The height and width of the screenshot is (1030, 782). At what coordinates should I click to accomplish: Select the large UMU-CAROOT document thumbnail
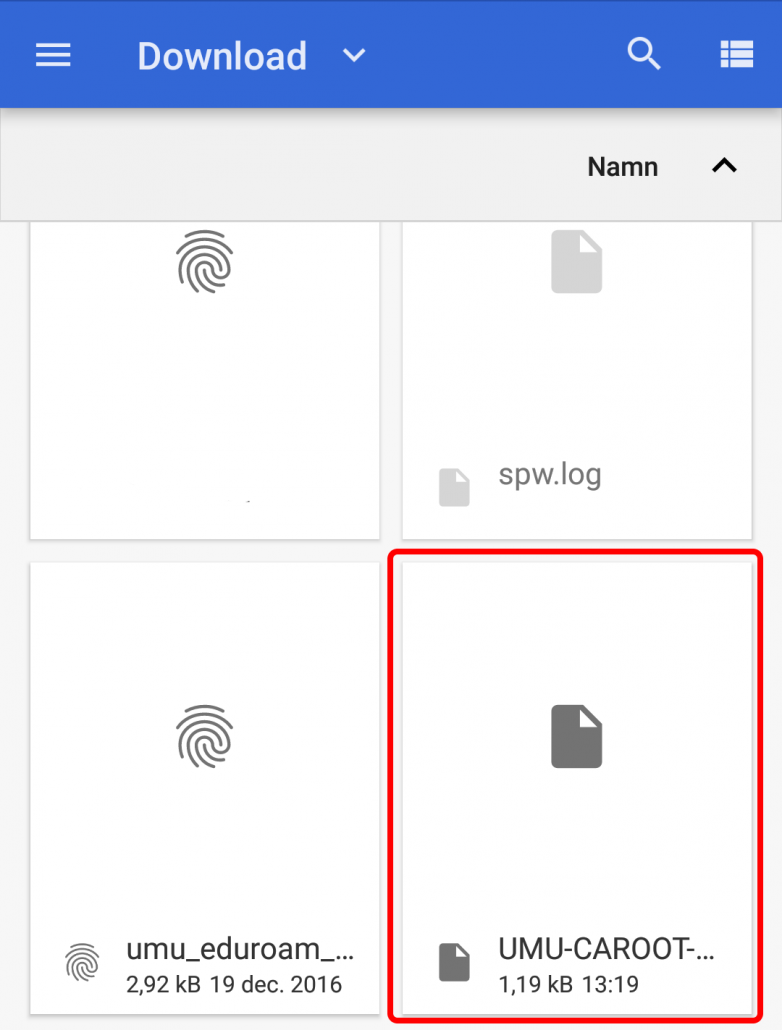(576, 736)
